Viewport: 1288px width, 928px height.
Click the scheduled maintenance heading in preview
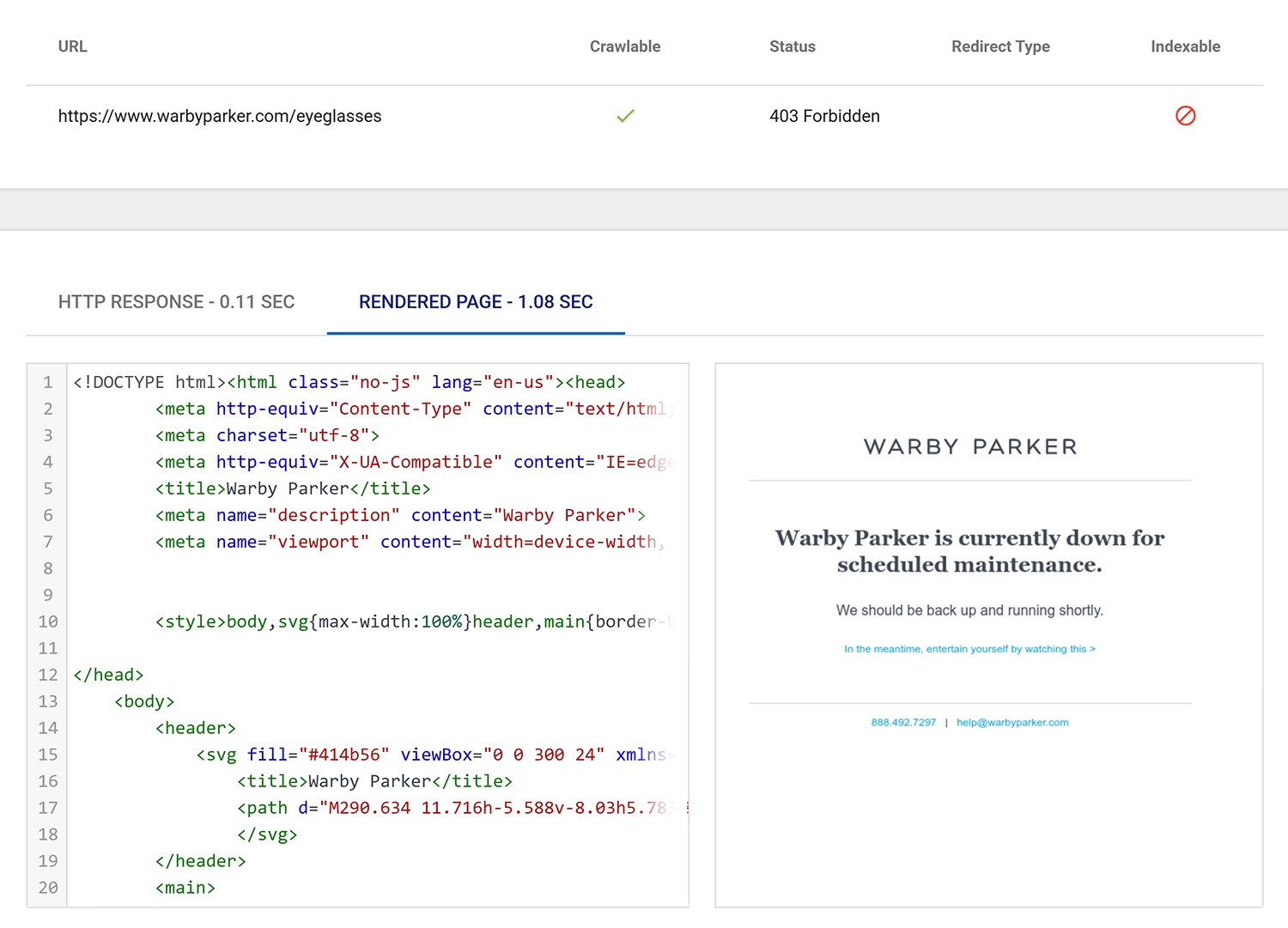(x=969, y=551)
